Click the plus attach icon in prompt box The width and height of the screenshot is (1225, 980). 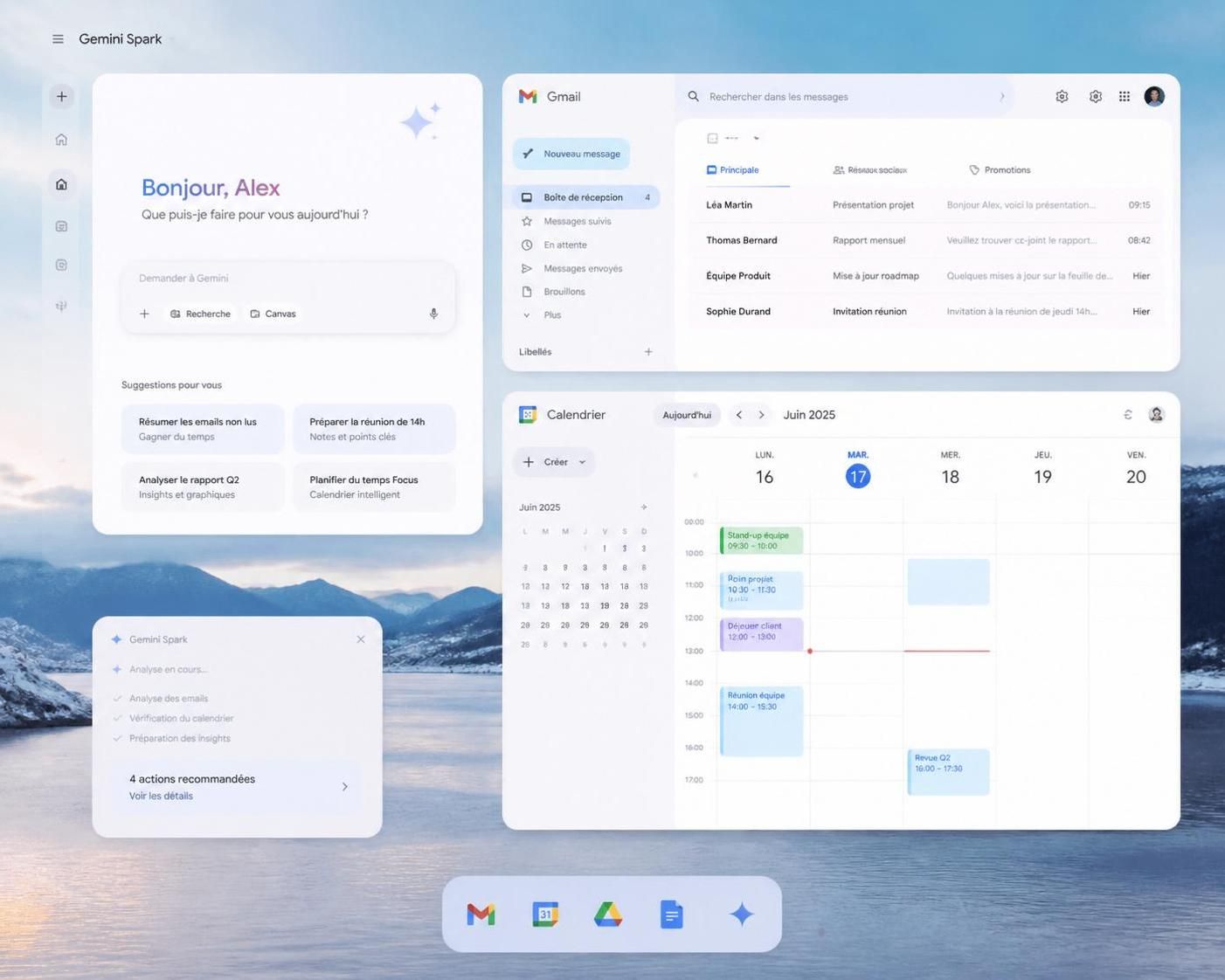click(144, 314)
